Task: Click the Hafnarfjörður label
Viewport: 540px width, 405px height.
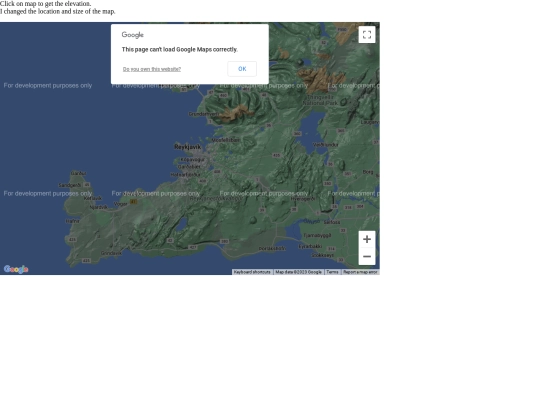Action: [x=186, y=175]
